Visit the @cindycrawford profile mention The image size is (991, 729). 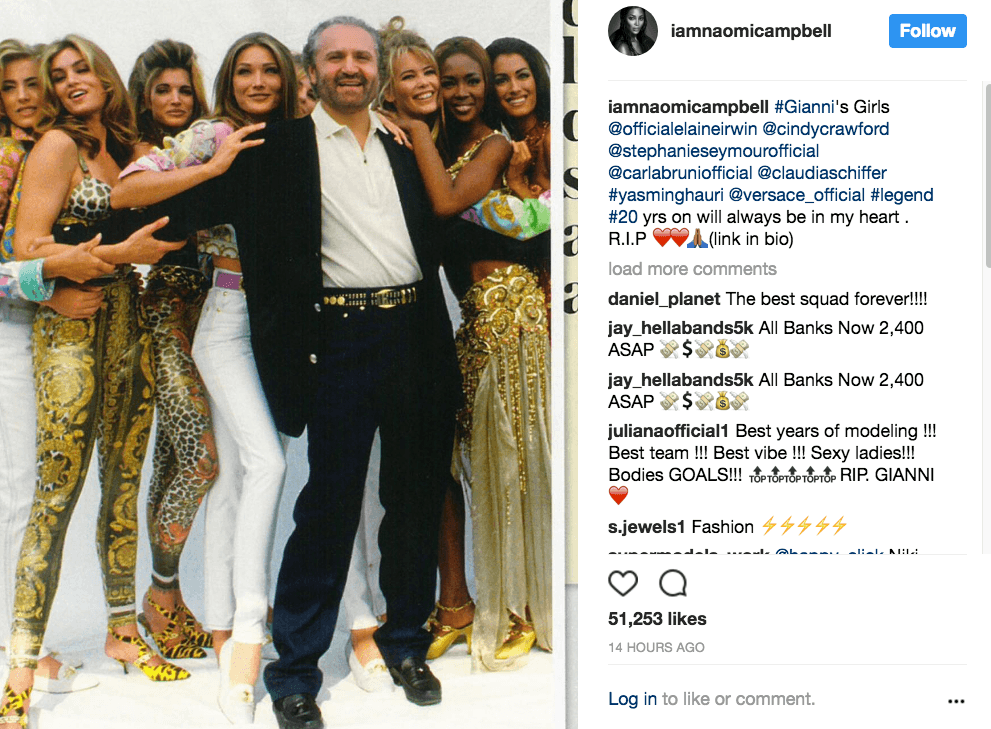coord(825,129)
